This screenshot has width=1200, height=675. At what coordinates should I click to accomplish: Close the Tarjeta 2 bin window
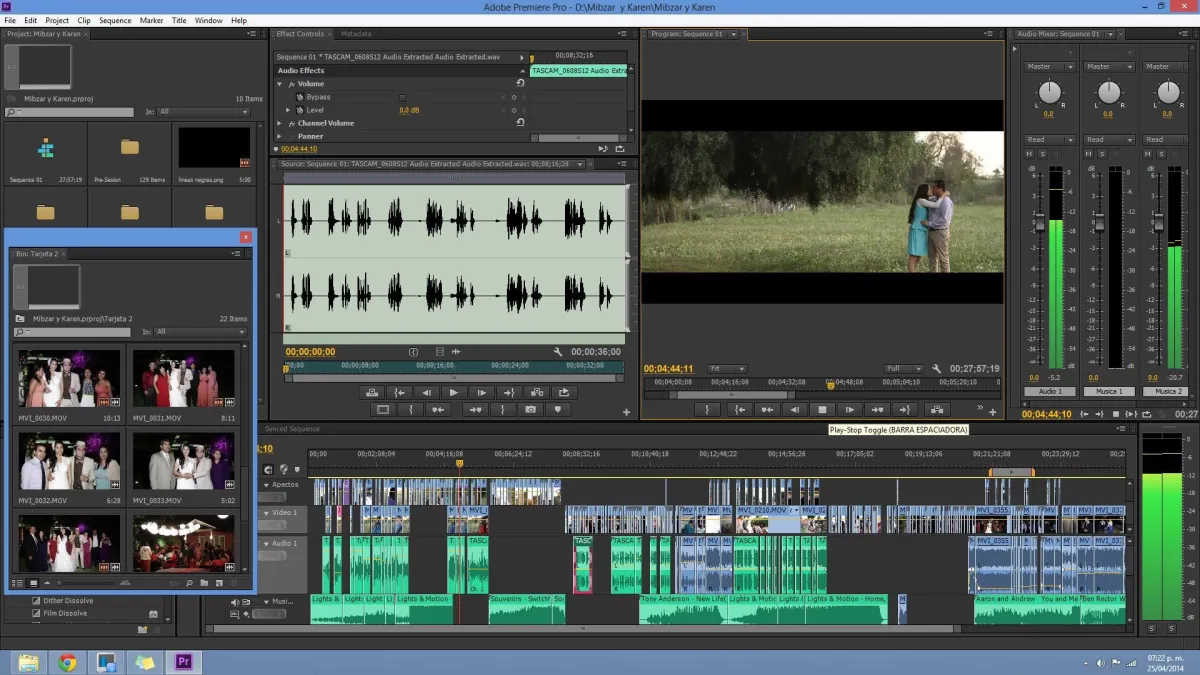coord(246,238)
